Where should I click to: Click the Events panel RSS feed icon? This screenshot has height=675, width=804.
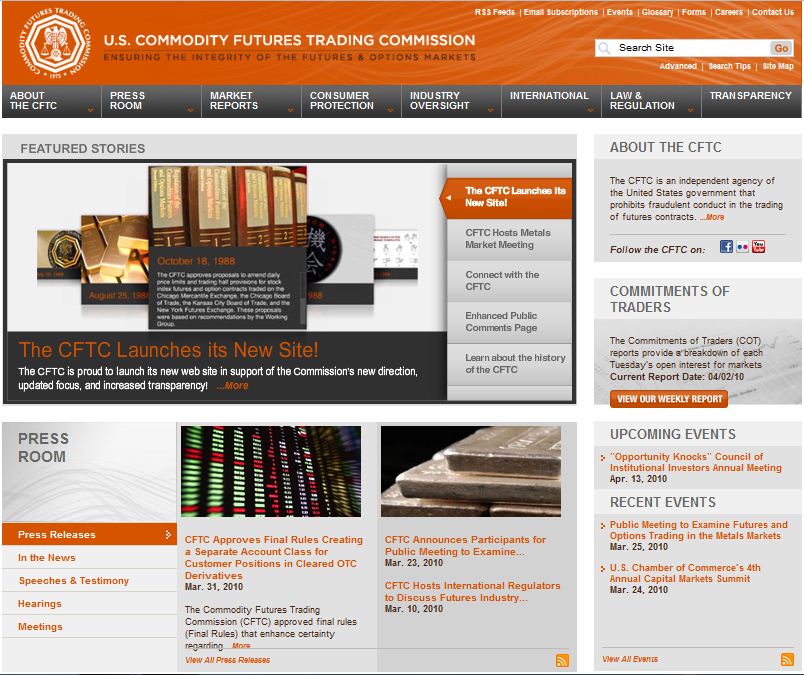point(787,659)
